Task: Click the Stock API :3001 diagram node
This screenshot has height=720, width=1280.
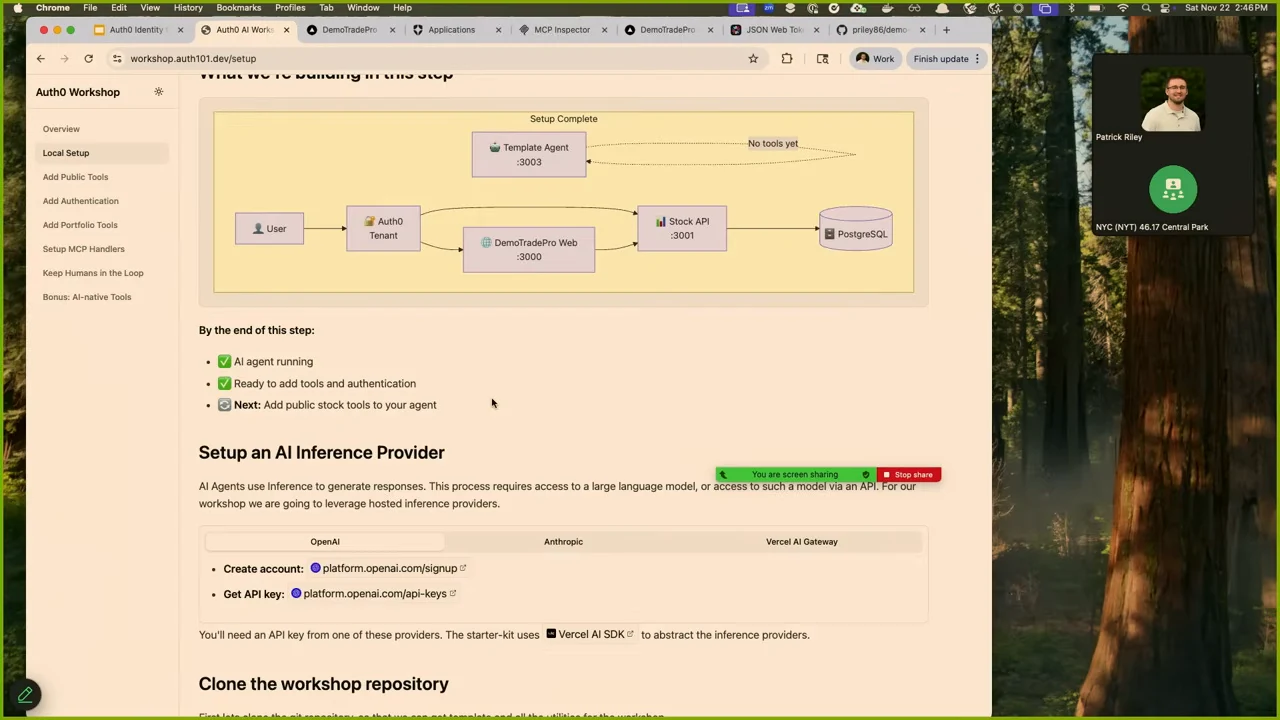Action: 682,228
